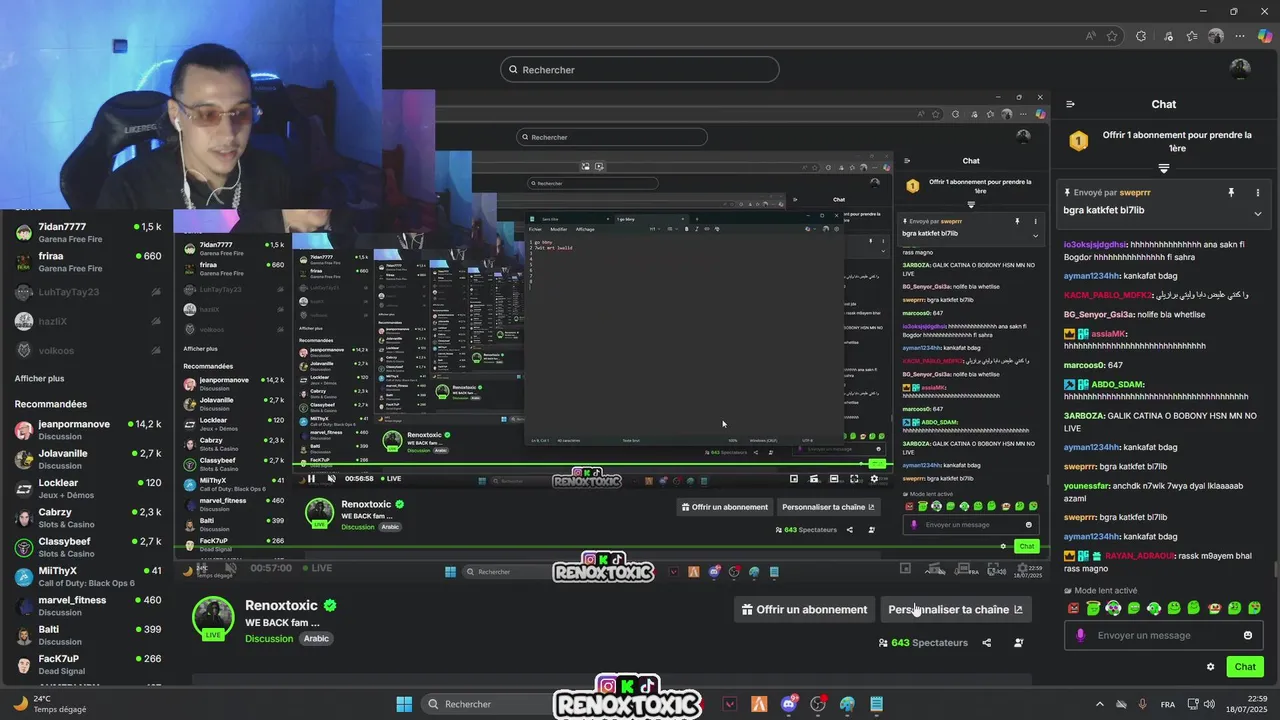The image size is (1280, 720).
Task: Add the page to favorites with the star
Action: click(1112, 36)
